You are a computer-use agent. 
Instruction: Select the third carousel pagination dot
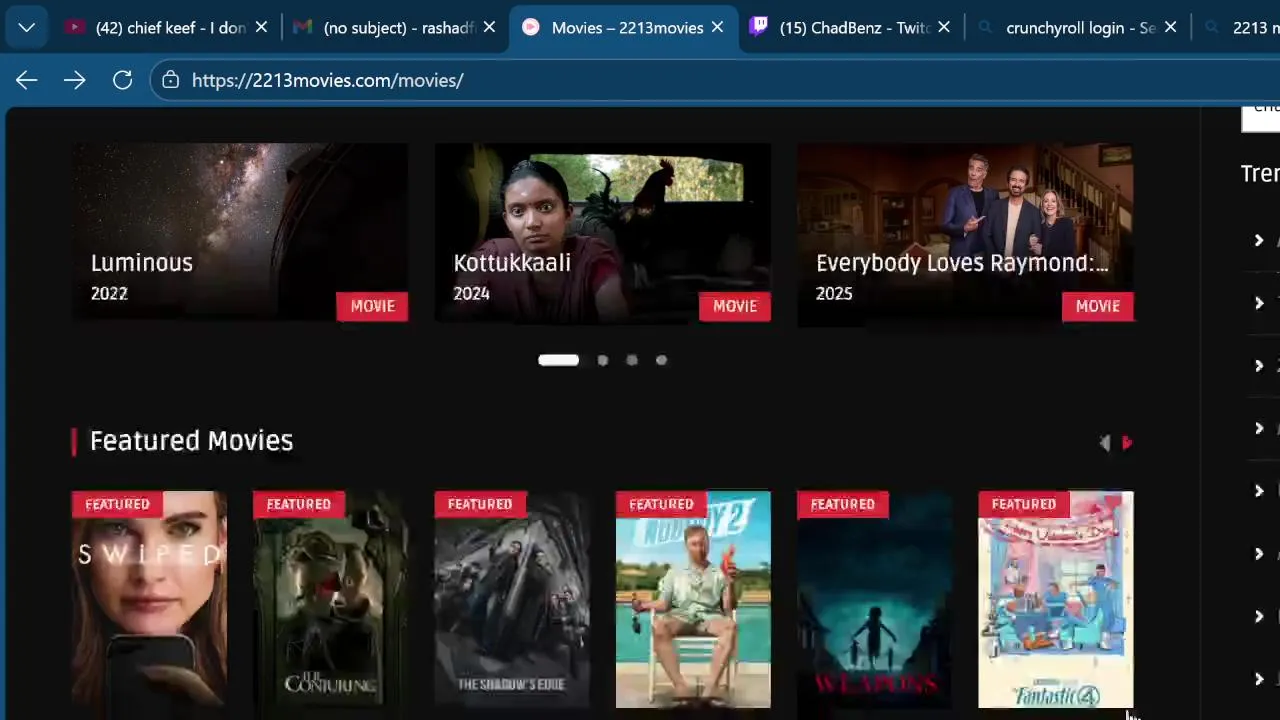[x=631, y=360]
